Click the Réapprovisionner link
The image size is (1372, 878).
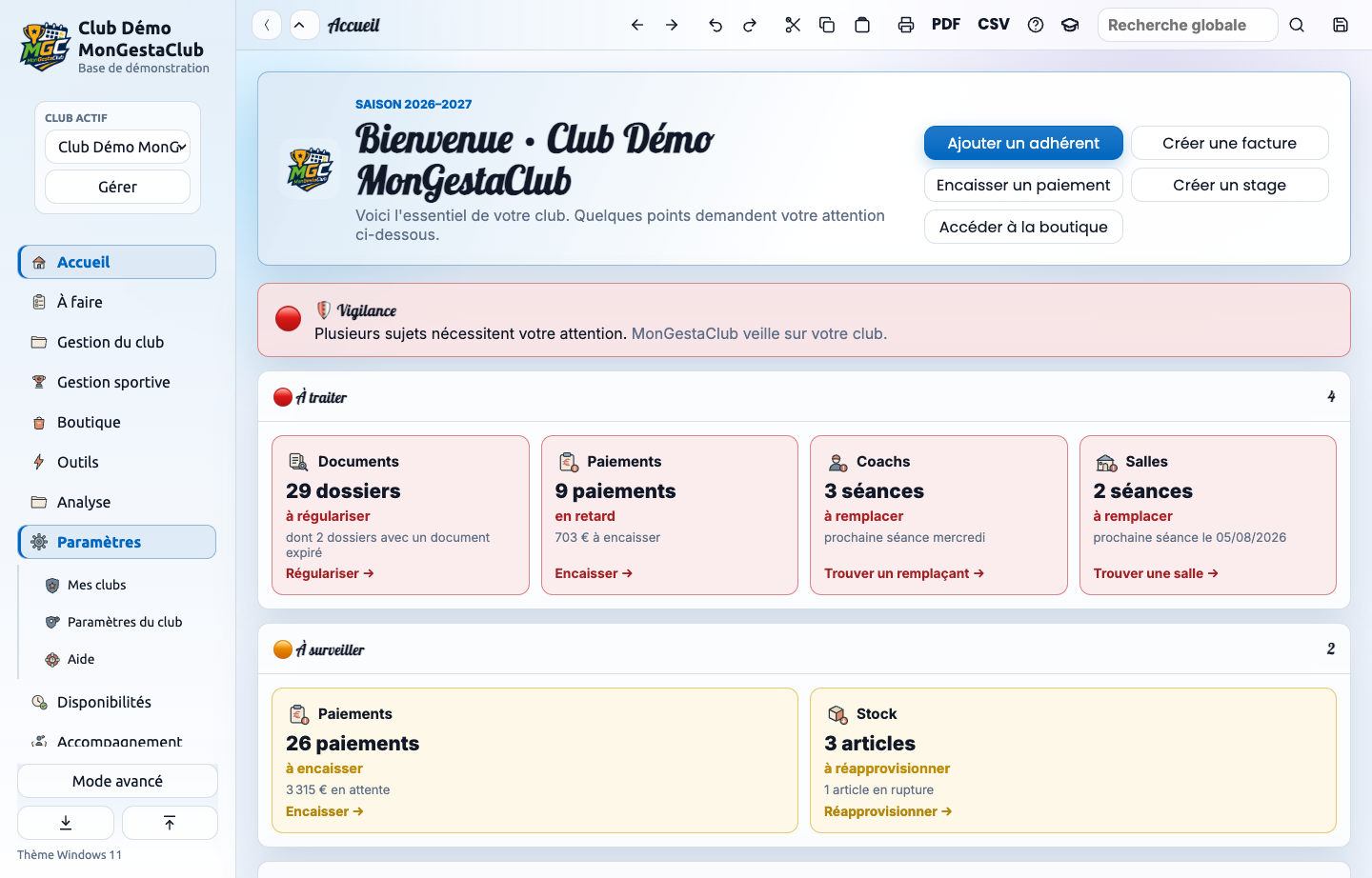pos(888,811)
